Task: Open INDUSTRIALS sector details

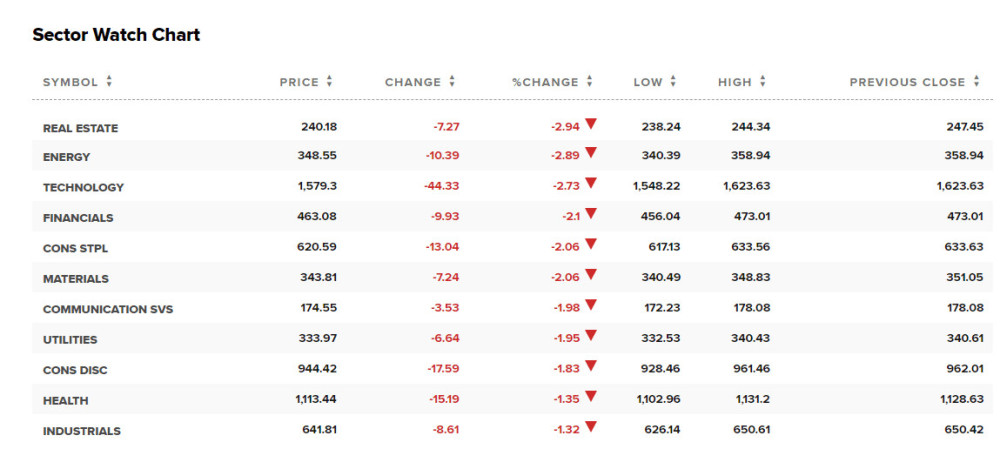Action: coord(82,431)
